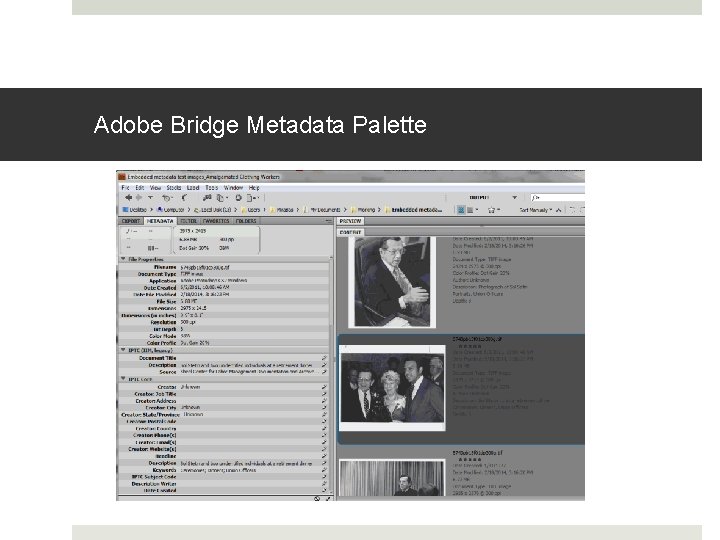This screenshot has height=540, width=720.
Task: Select the Metadata panel tab
Action: point(160,221)
